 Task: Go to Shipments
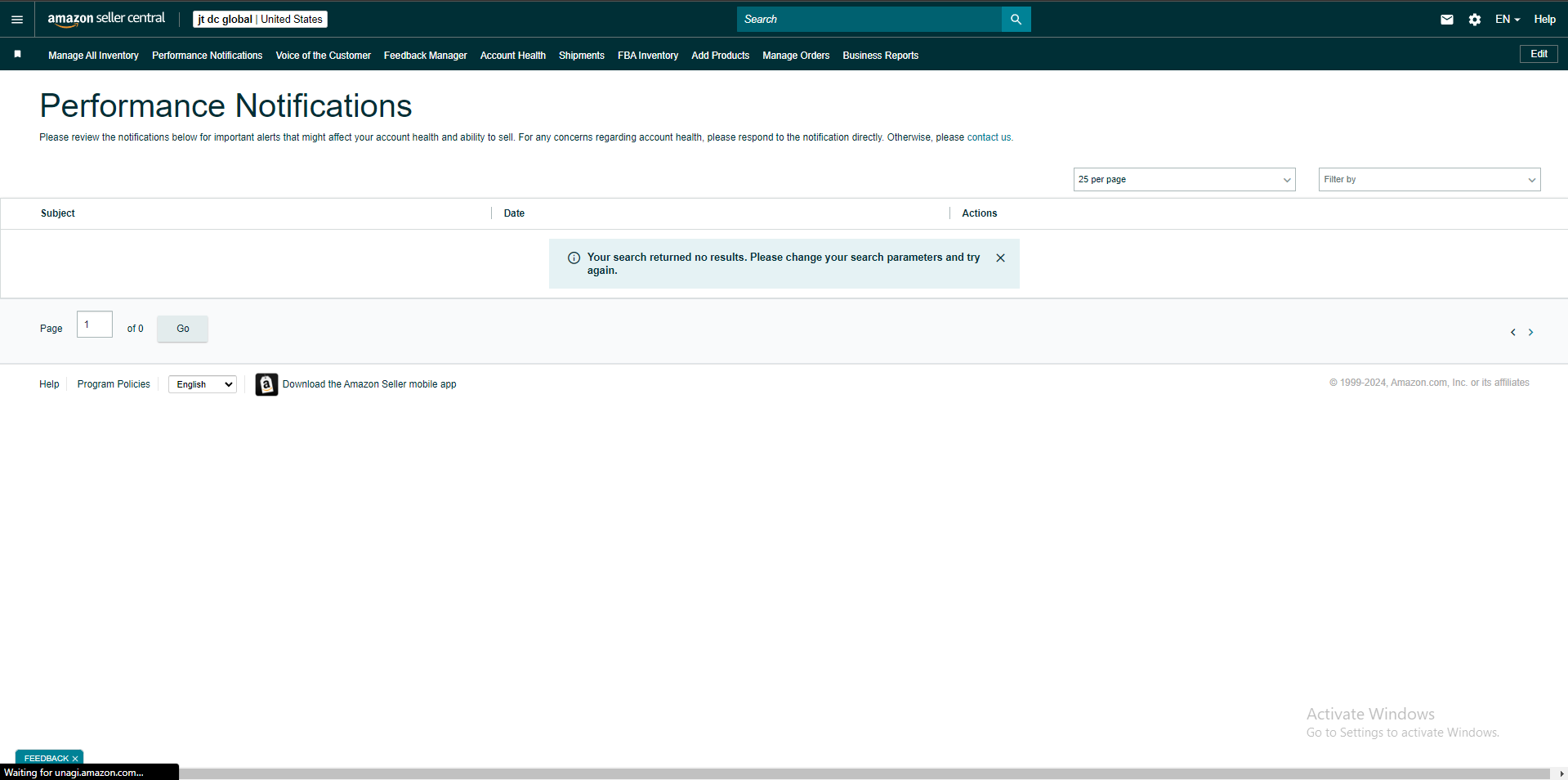click(x=581, y=56)
